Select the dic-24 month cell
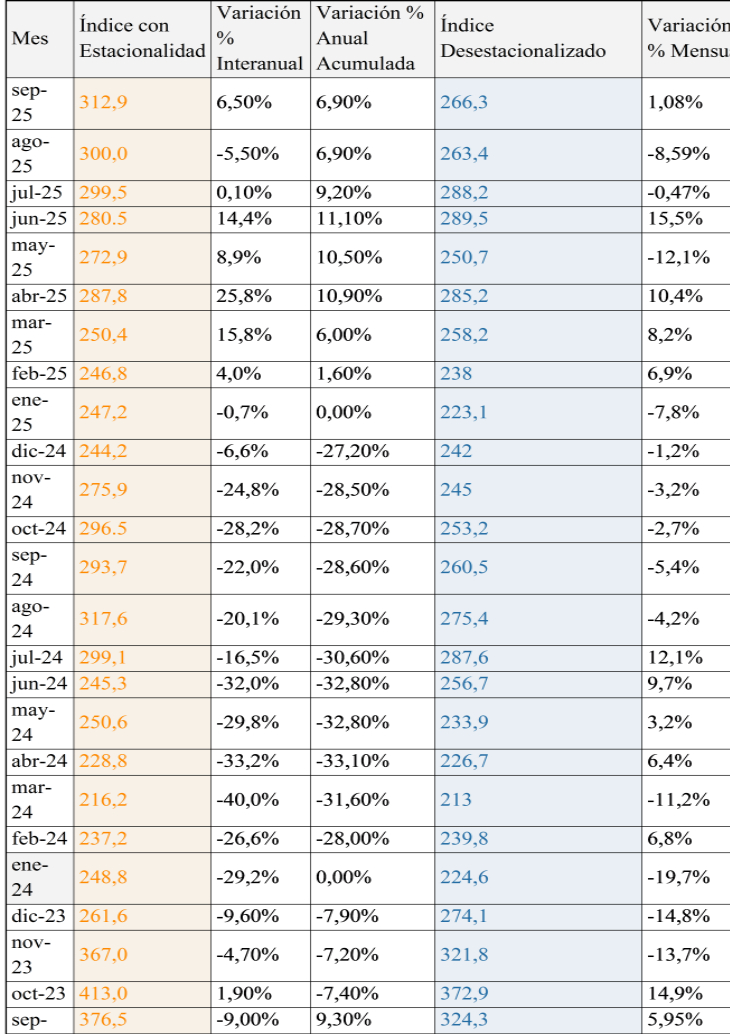The height and width of the screenshot is (1034, 730). pyautogui.click(x=38, y=451)
